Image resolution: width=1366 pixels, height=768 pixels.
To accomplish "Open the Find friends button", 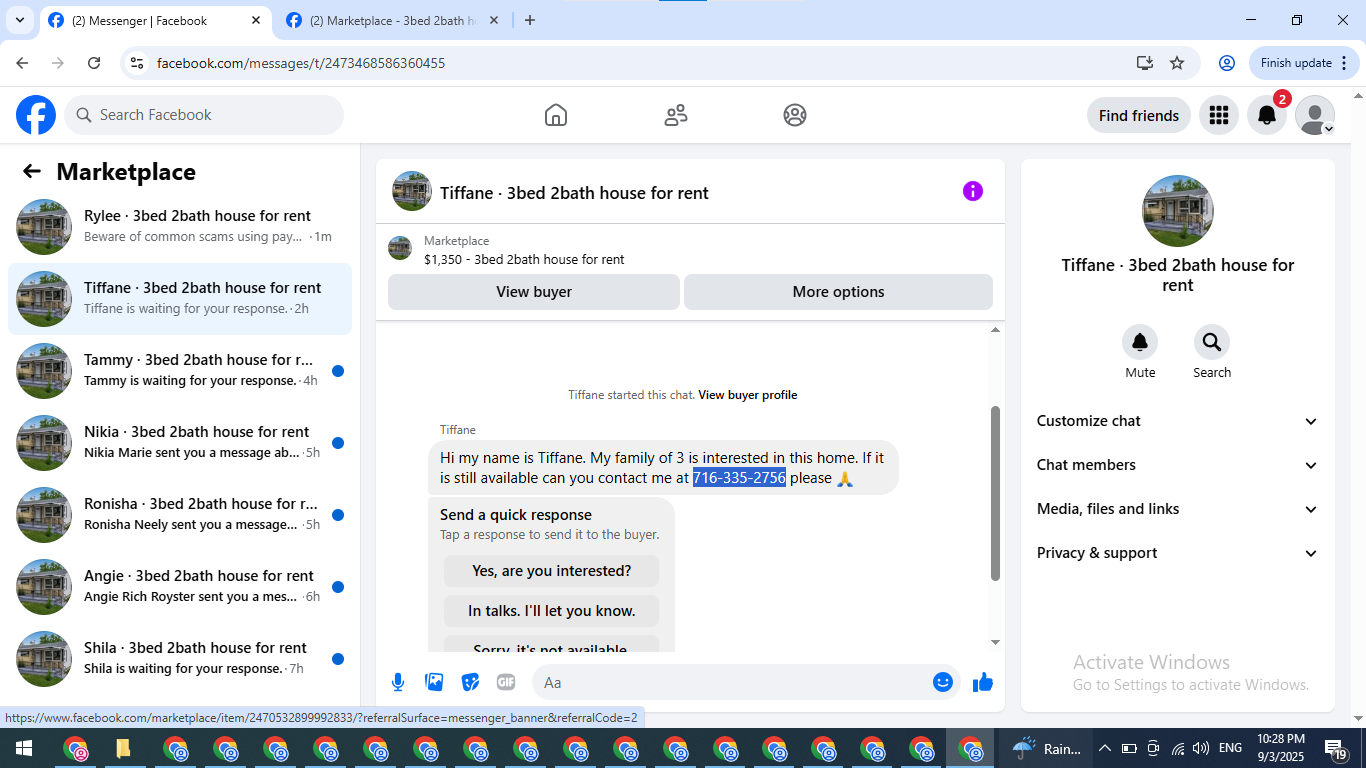I will point(1139,115).
